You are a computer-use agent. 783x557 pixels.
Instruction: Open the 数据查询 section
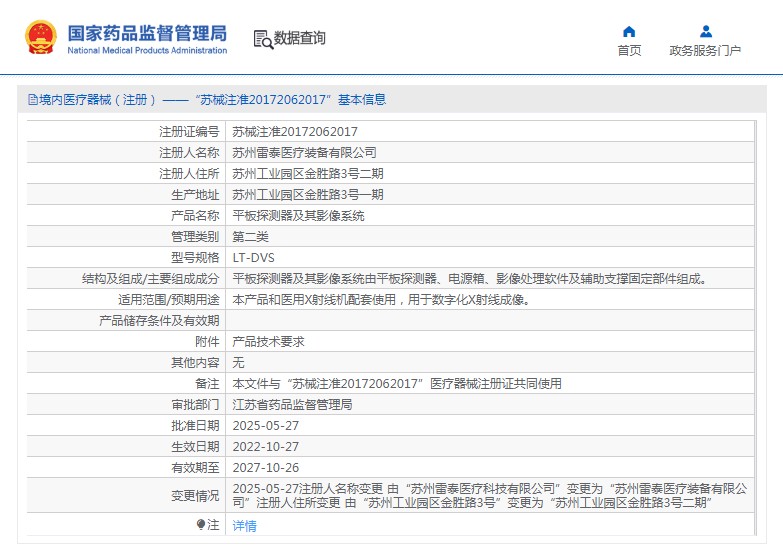coord(299,39)
